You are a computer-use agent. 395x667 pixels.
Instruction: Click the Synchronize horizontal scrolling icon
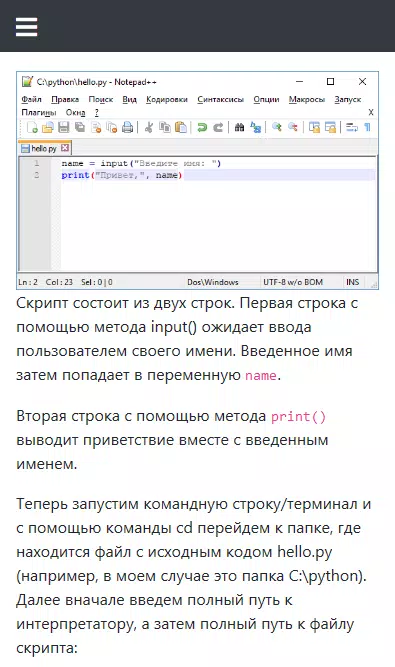point(330,127)
